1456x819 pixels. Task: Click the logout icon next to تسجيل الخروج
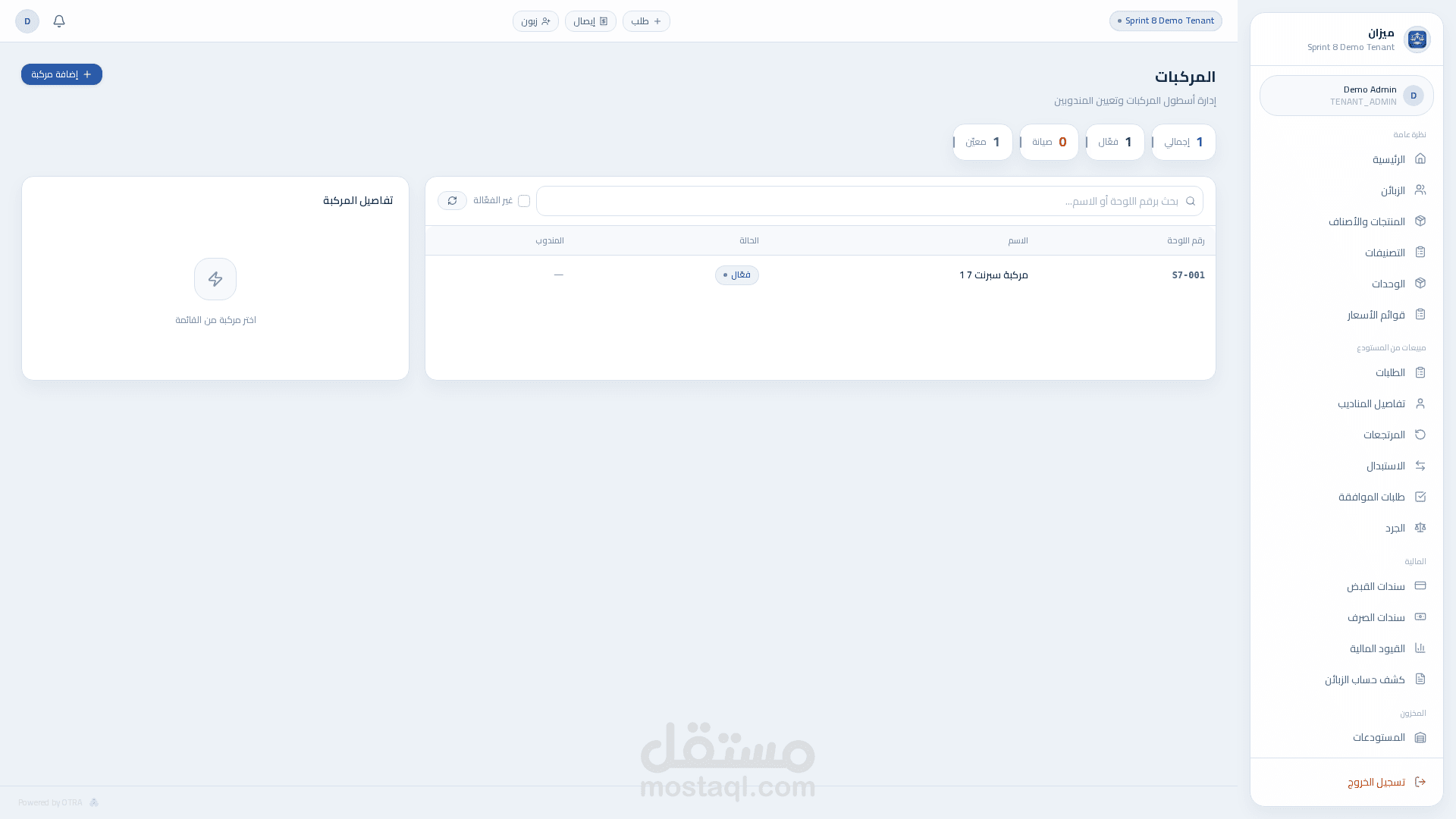click(1420, 782)
